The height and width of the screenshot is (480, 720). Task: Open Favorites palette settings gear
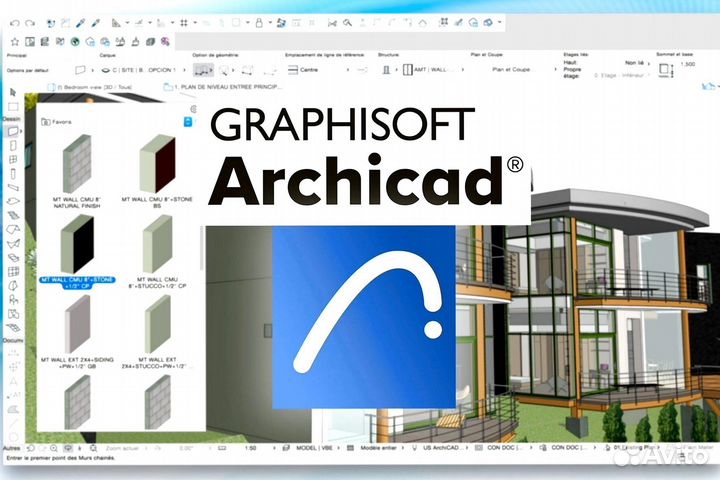(193, 109)
